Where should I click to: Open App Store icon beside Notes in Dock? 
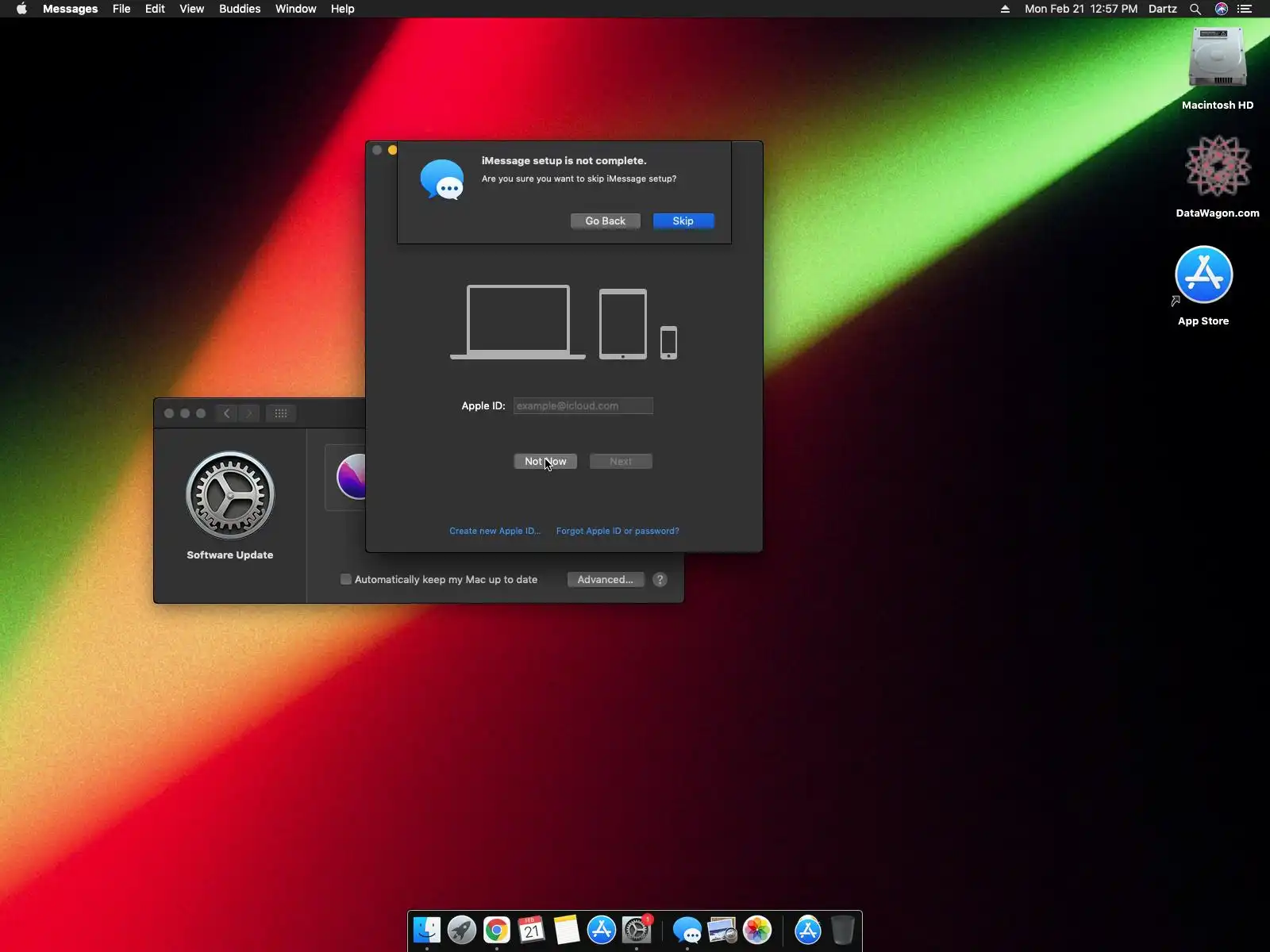(x=602, y=930)
